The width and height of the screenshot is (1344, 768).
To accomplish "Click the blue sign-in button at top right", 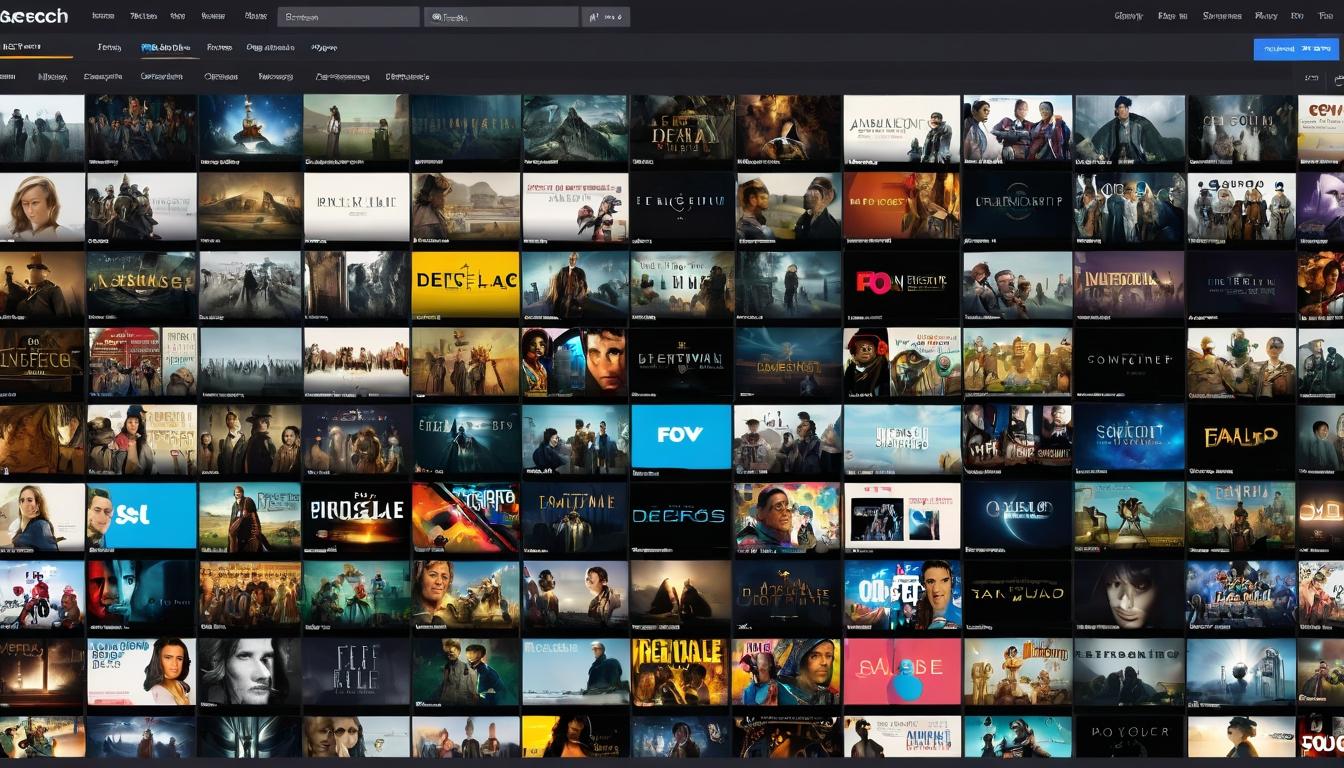I will pos(1295,48).
